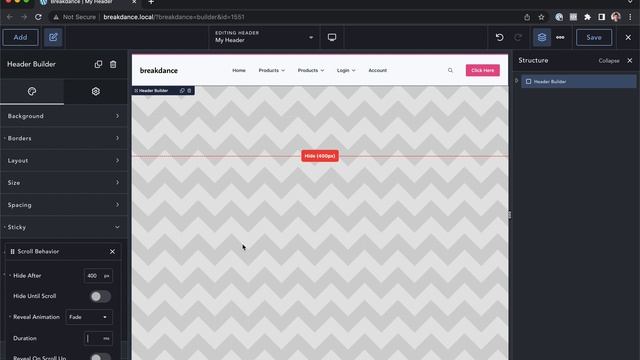The image size is (640, 360).
Task: Collapse the Sticky section
Action: tap(64, 227)
